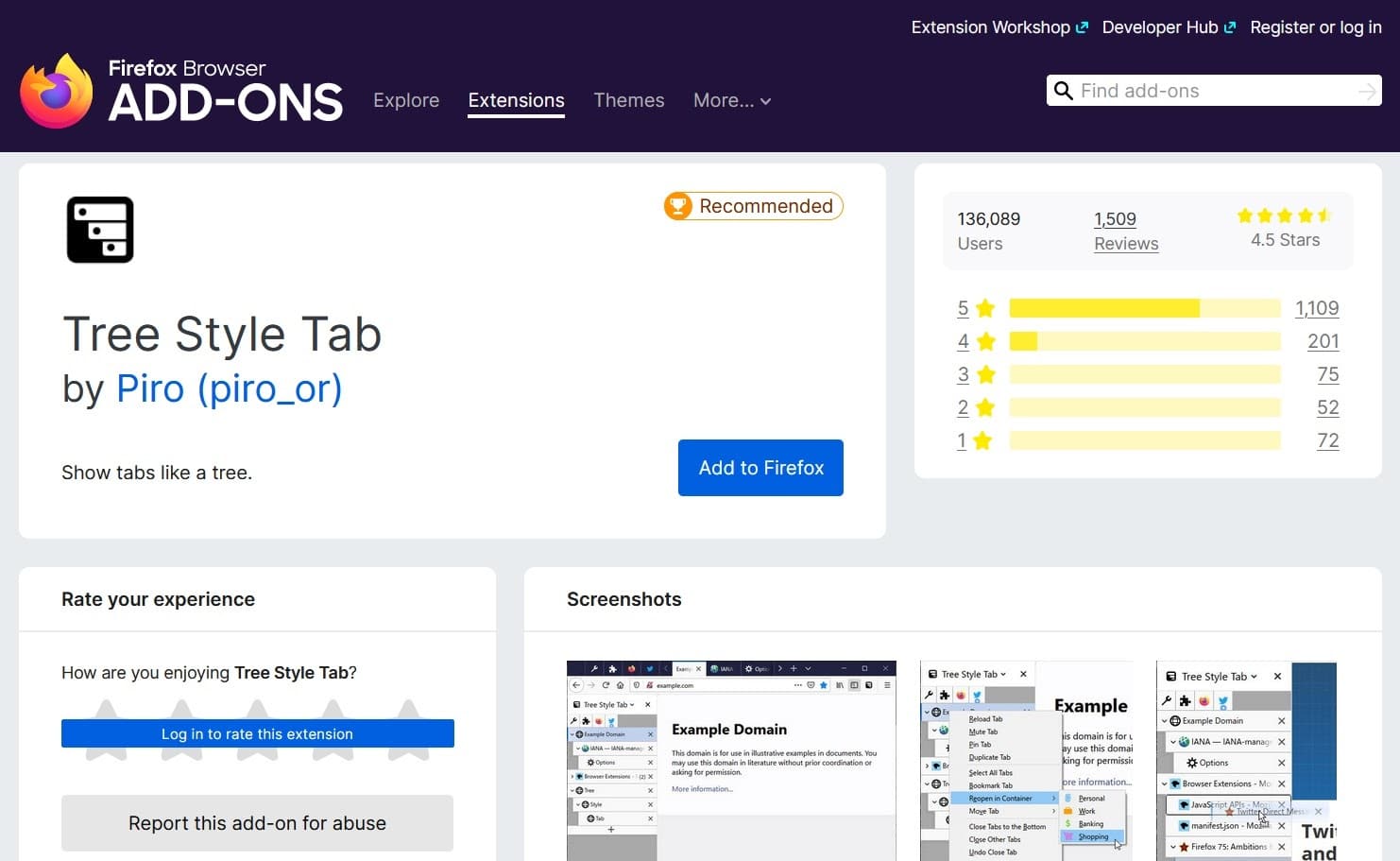Viewport: 1400px width, 861px height.
Task: Click Report this add-on for abuse
Action: 257,823
